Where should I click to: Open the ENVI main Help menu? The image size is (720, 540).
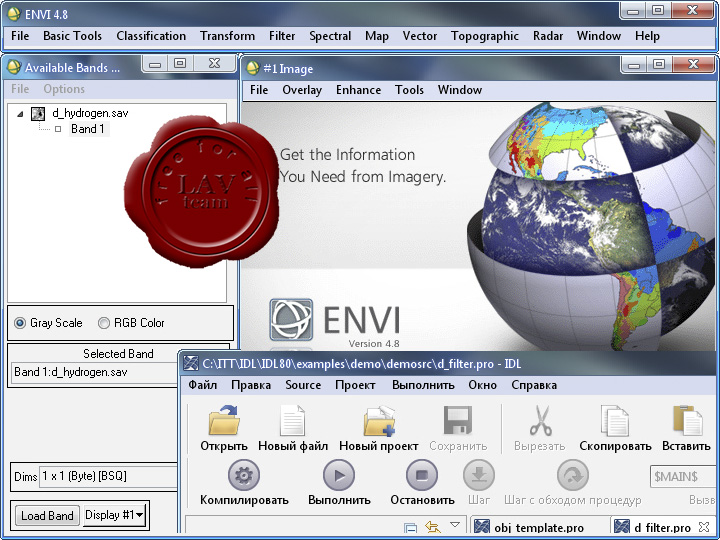[x=647, y=36]
